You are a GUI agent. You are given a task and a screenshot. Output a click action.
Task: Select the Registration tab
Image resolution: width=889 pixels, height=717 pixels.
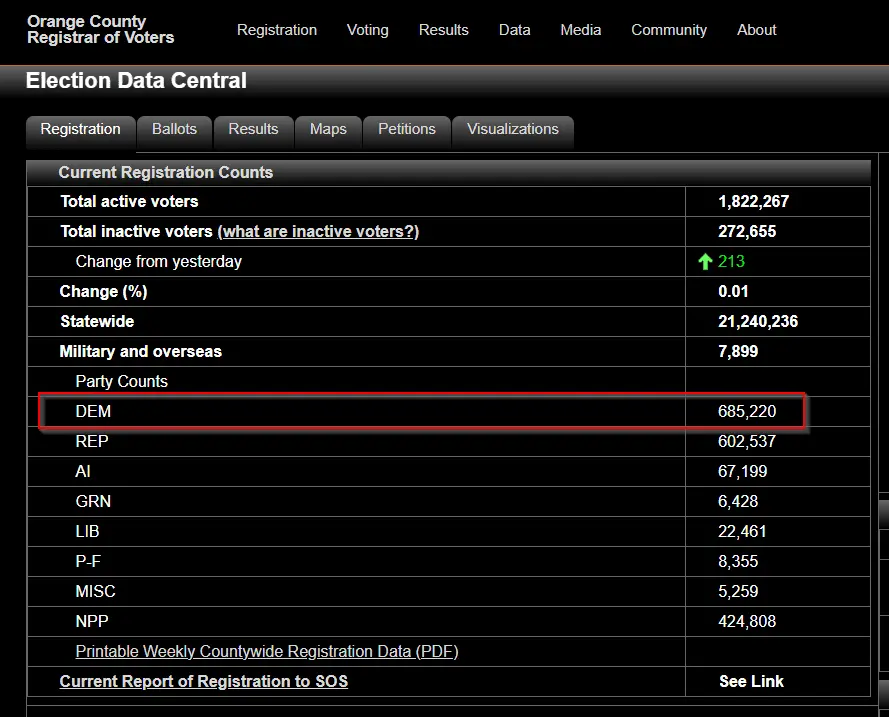coord(80,129)
